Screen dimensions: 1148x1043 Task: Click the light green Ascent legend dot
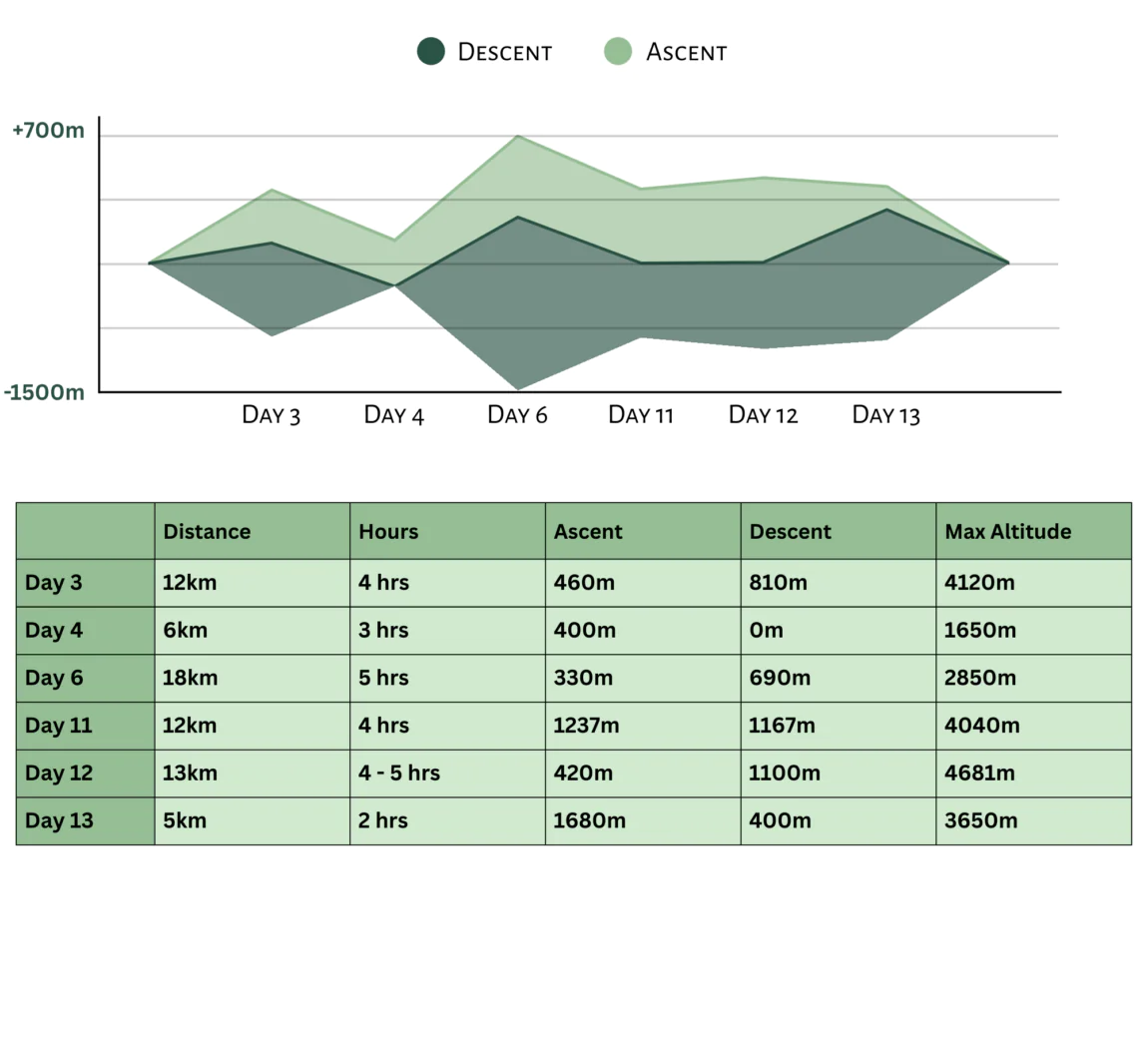pos(618,51)
